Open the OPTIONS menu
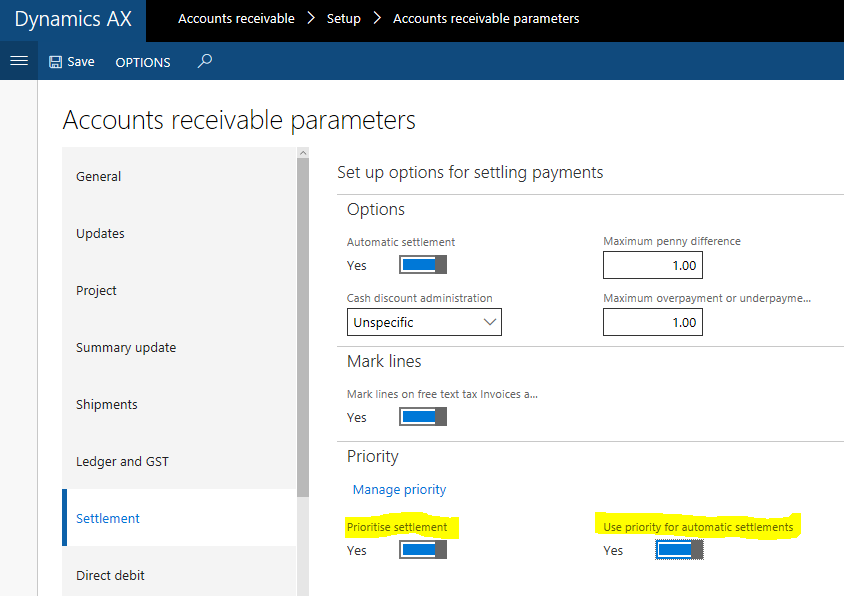 (x=142, y=62)
